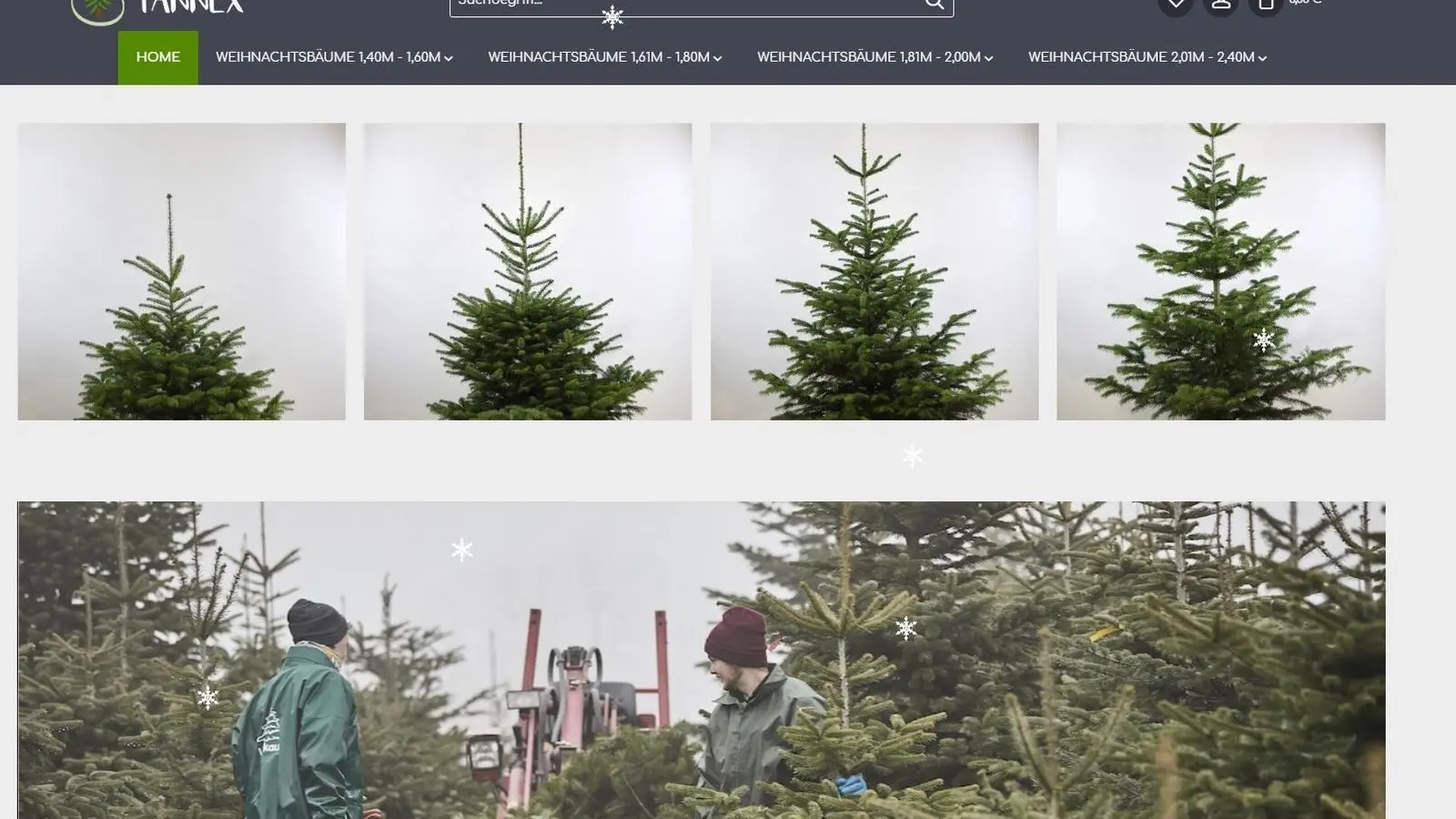Click the search magnifier icon
The height and width of the screenshot is (819, 1456).
point(935,5)
